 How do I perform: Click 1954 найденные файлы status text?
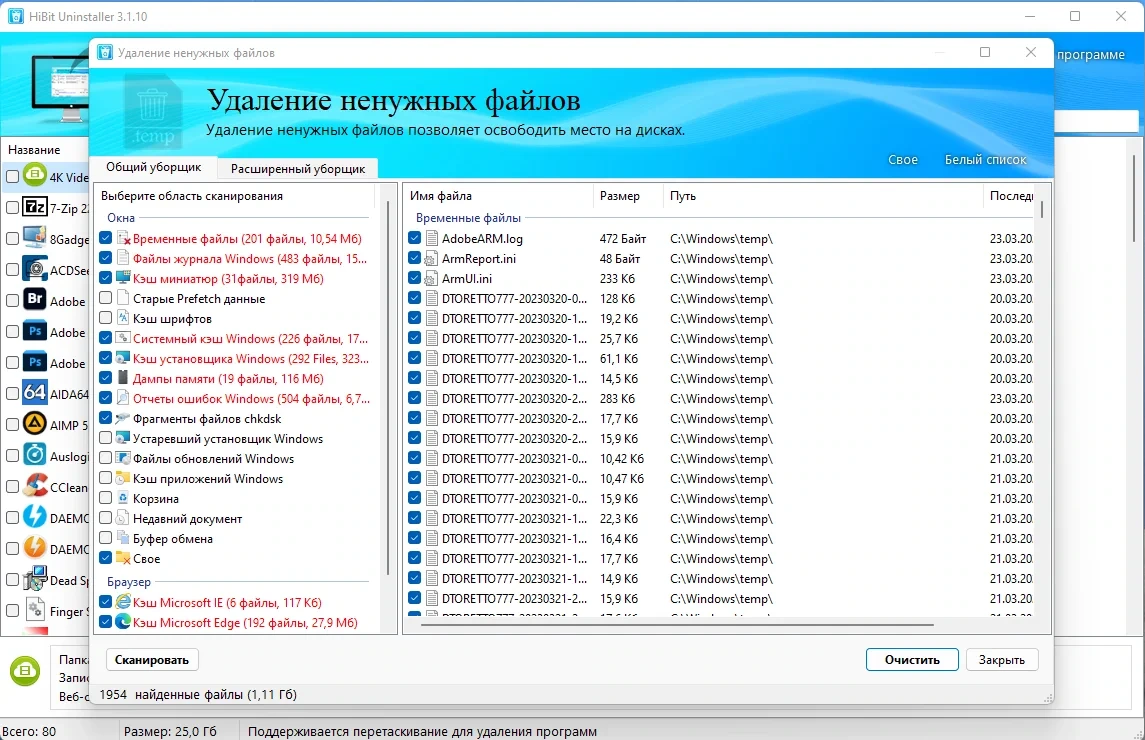tap(198, 694)
